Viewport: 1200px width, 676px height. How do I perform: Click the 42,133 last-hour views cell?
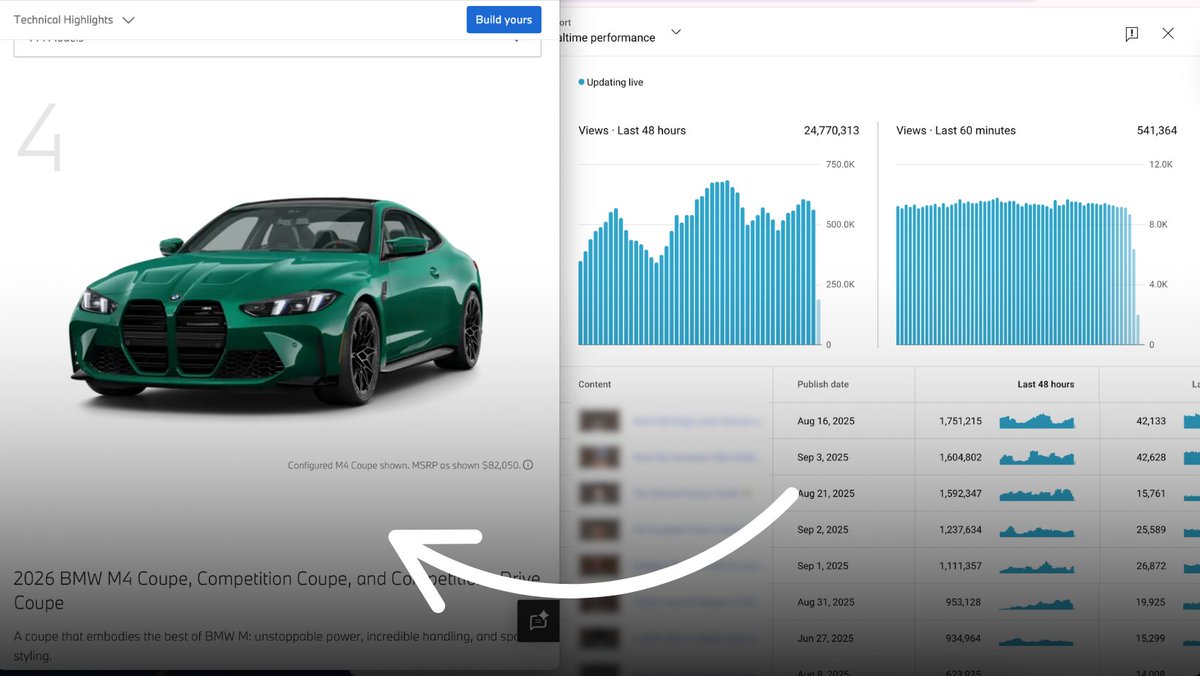(1151, 421)
